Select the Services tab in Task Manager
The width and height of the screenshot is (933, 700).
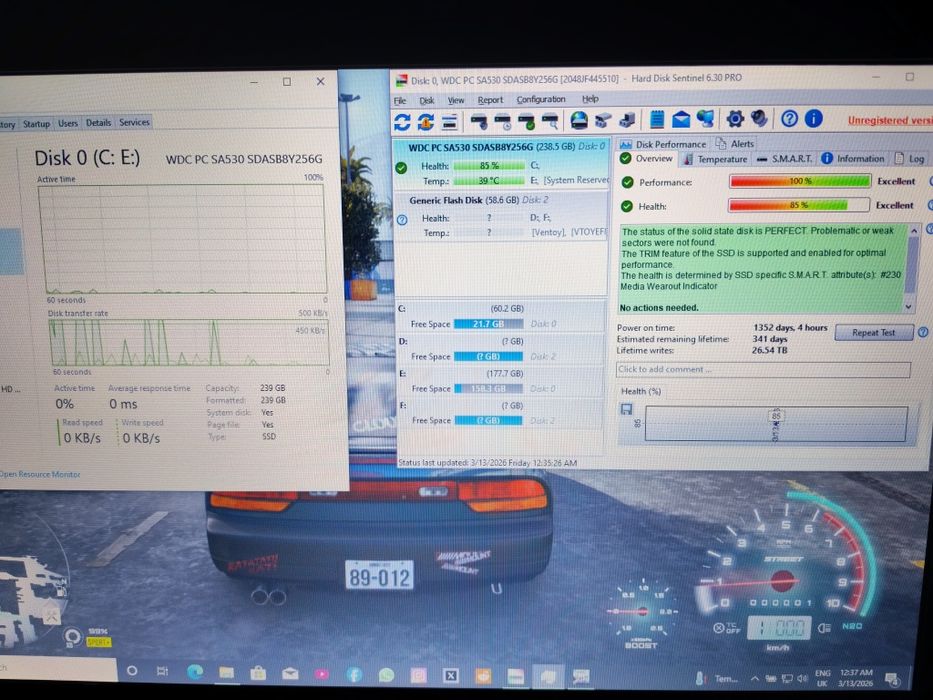point(134,122)
